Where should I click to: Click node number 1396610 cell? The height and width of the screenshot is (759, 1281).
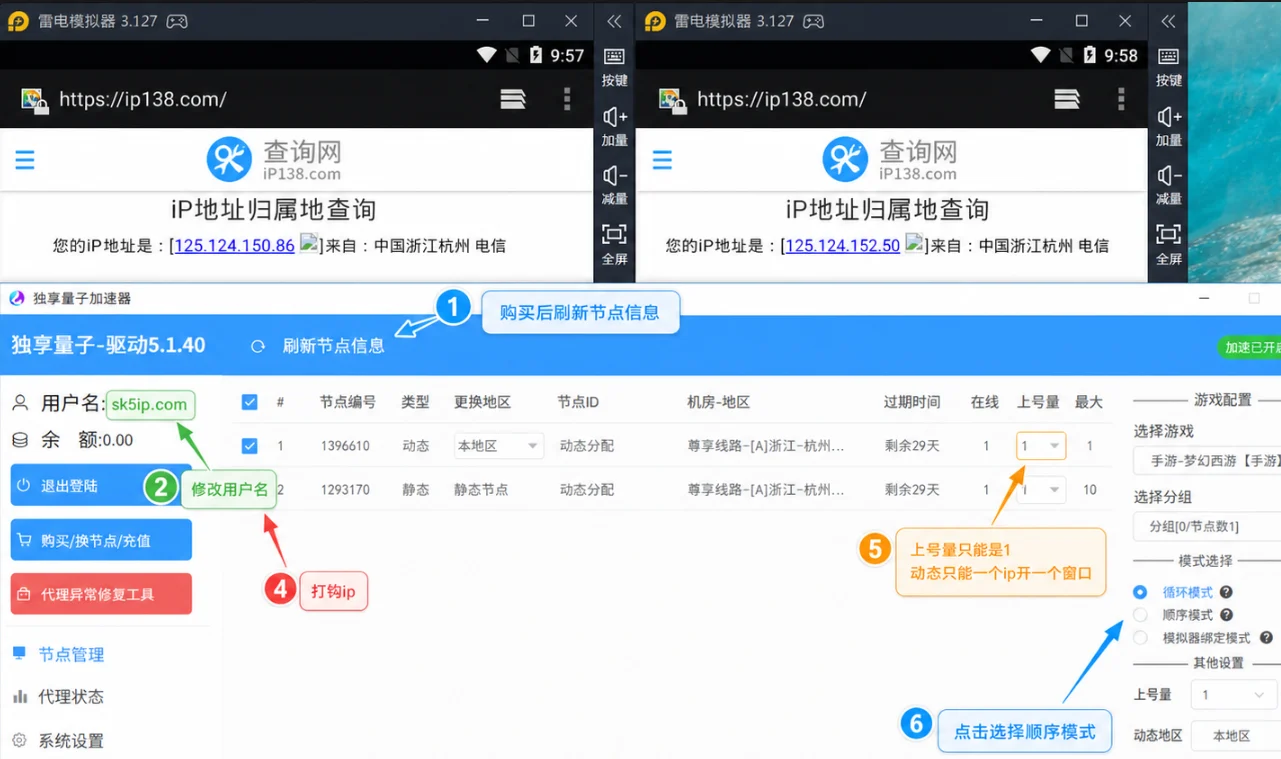pos(345,446)
